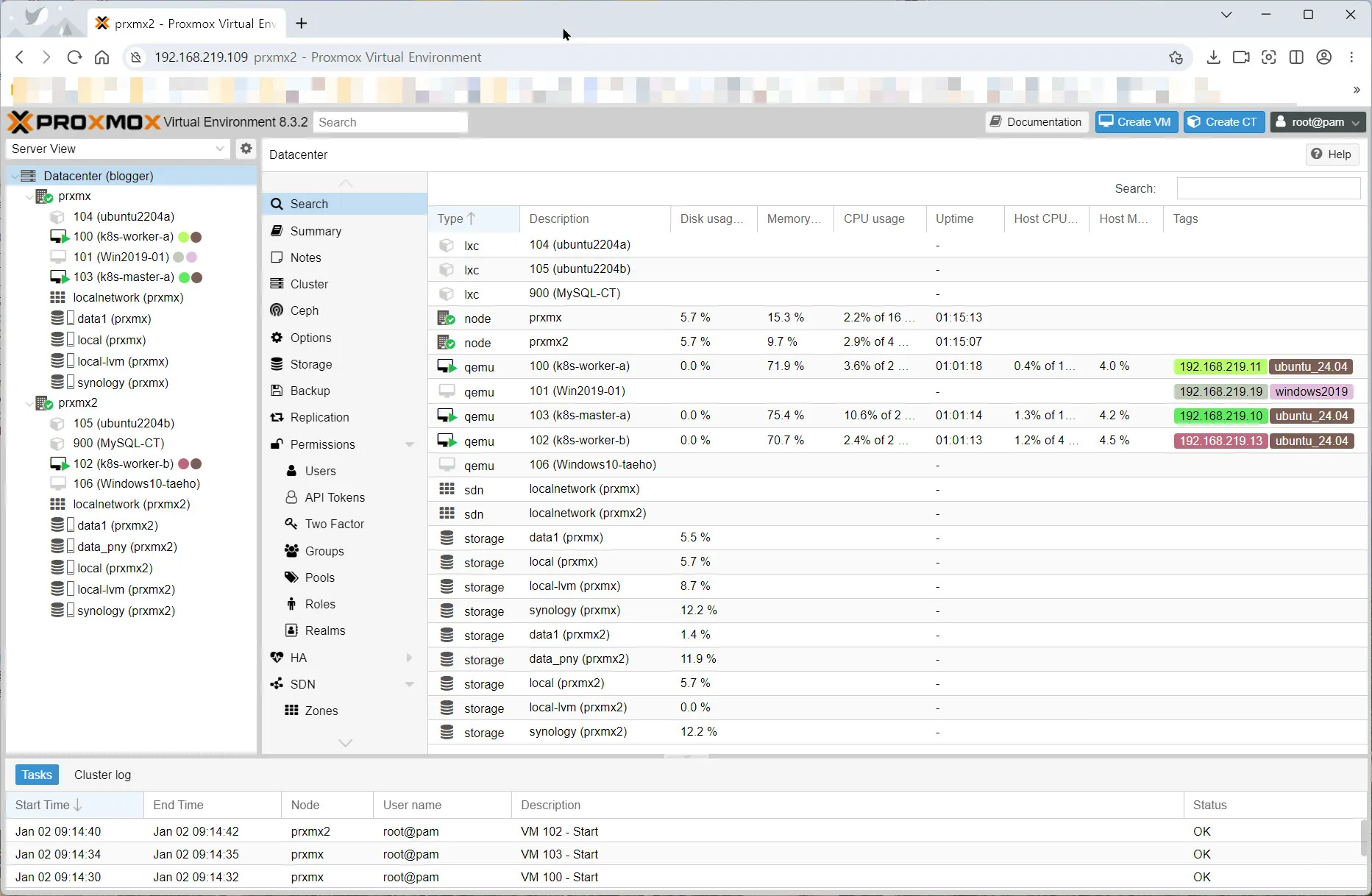Click the qemu icon in the 101 (Win2019-01) row
1372x896 pixels.
point(447,391)
